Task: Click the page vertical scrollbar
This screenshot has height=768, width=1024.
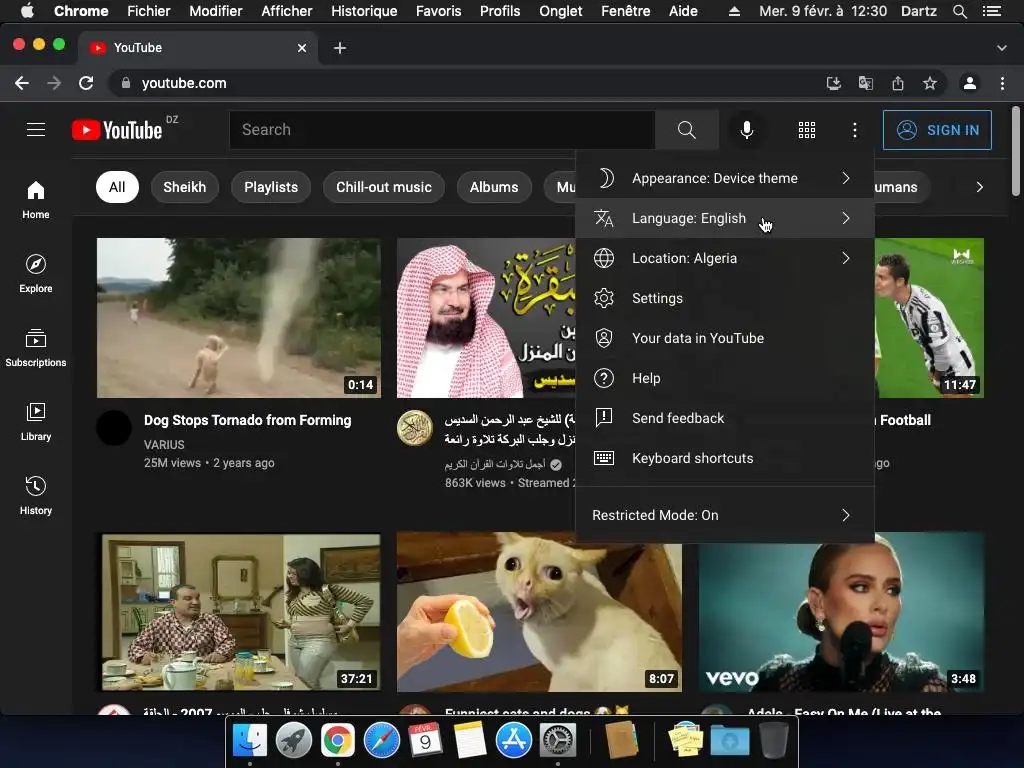Action: click(x=1016, y=150)
